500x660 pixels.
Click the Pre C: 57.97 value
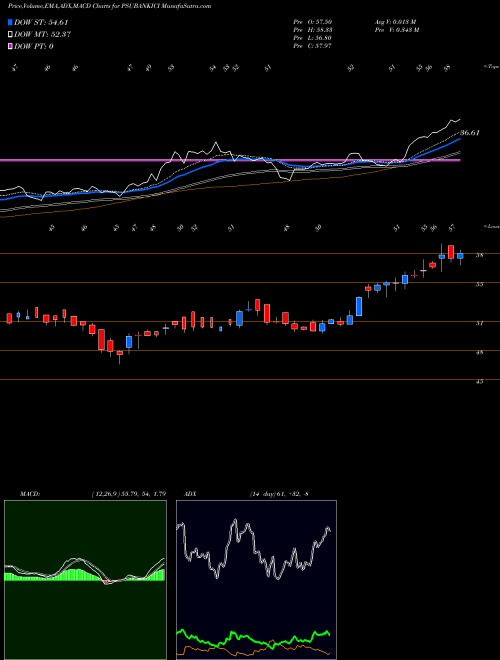pyautogui.click(x=313, y=46)
